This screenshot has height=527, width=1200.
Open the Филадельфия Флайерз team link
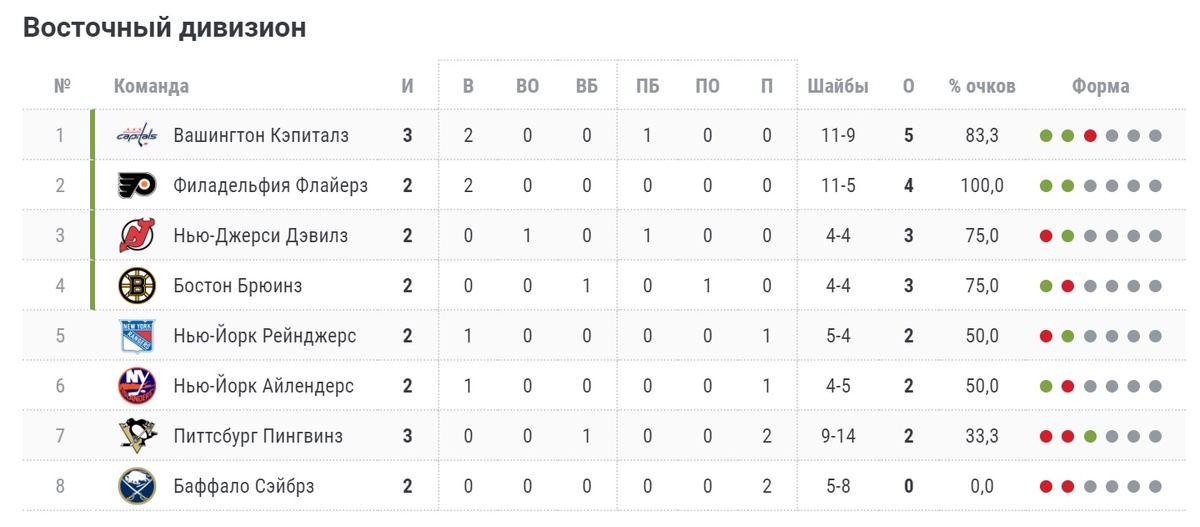tap(271, 185)
